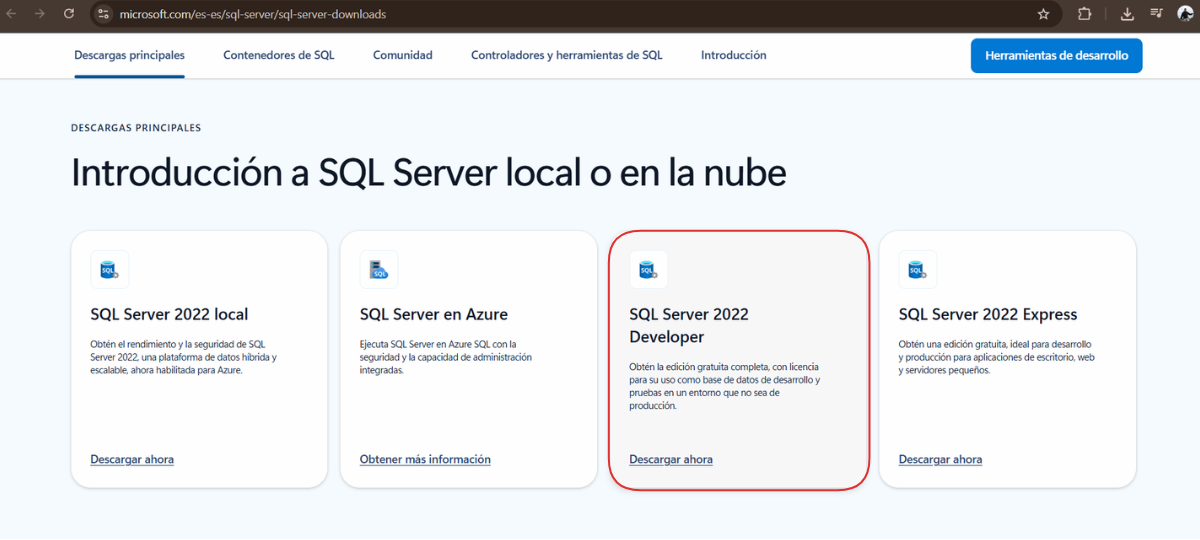Switch to the Contenedores de SQL tab
This screenshot has height=540, width=1200.
[279, 55]
